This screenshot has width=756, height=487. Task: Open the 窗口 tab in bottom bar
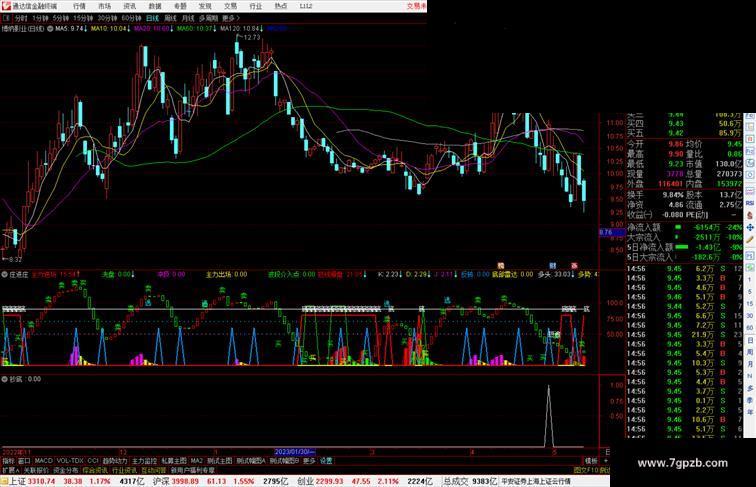[x=24, y=461]
